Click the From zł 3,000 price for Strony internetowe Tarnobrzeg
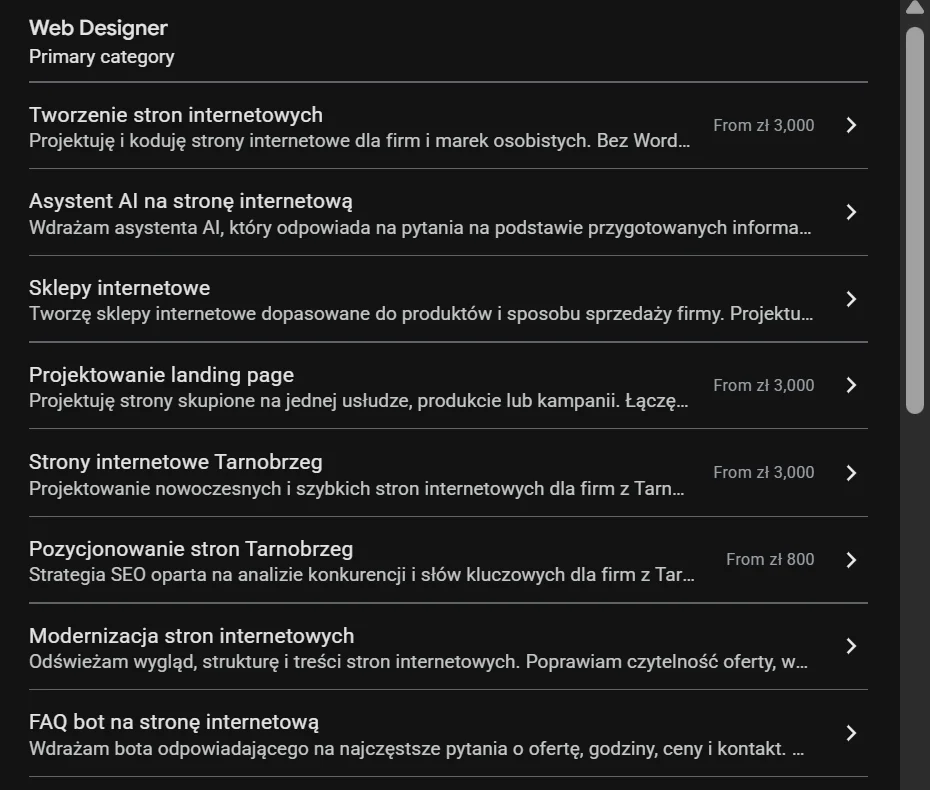This screenshot has width=930, height=790. [763, 473]
